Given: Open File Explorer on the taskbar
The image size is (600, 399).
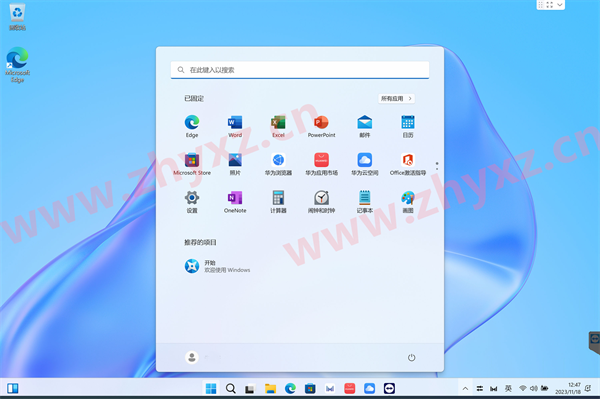Looking at the screenshot, I should coord(270,389).
